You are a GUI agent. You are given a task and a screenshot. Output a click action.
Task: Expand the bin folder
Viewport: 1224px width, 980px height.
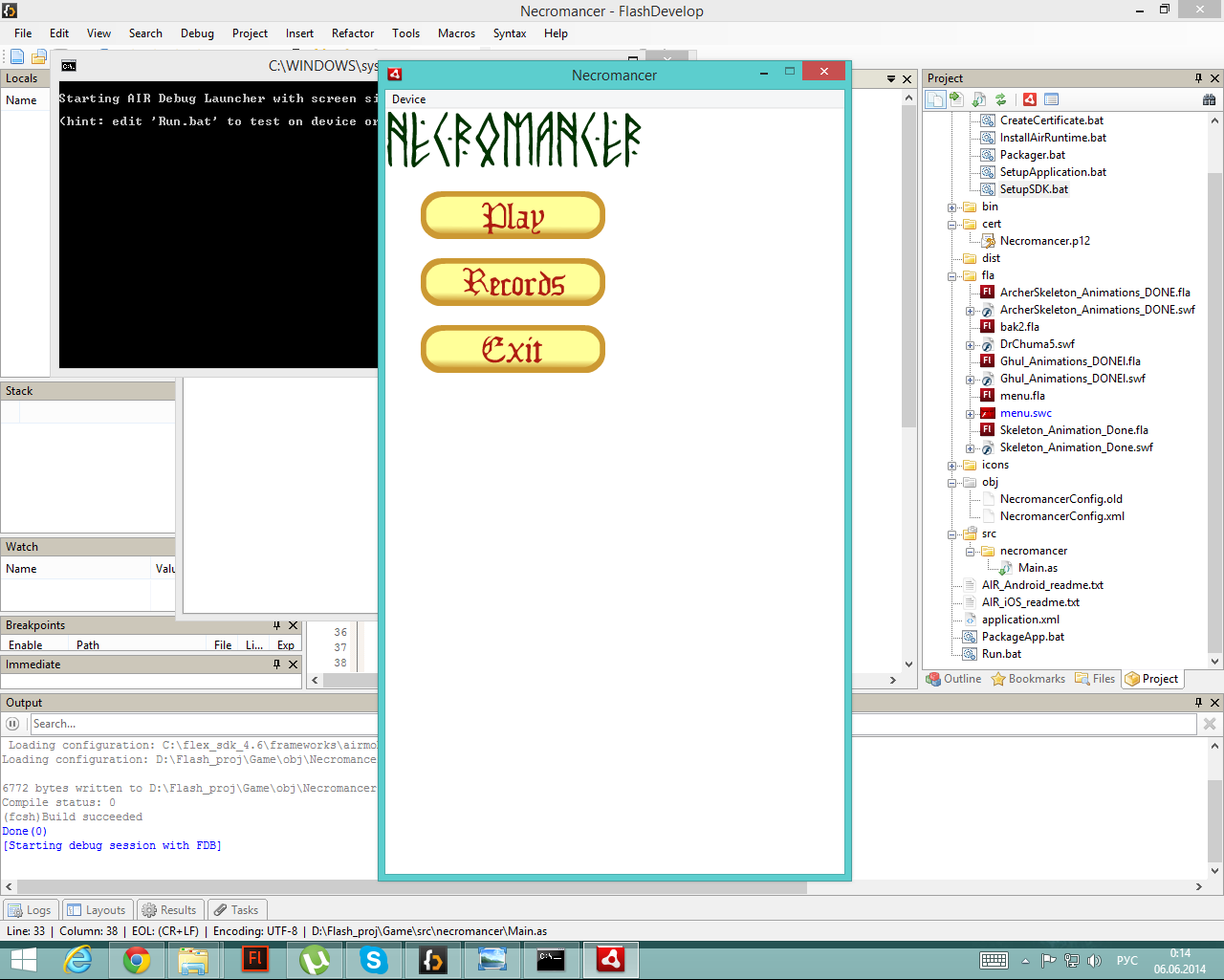coord(951,207)
